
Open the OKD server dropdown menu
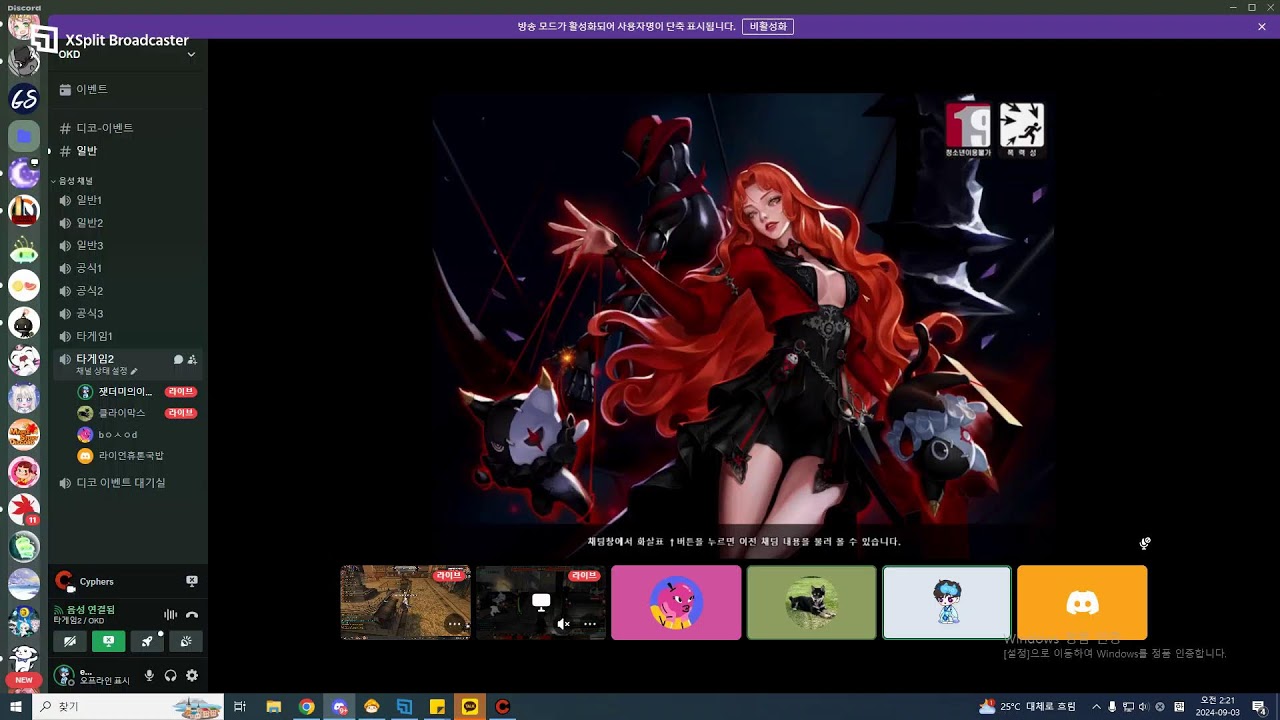(x=191, y=54)
